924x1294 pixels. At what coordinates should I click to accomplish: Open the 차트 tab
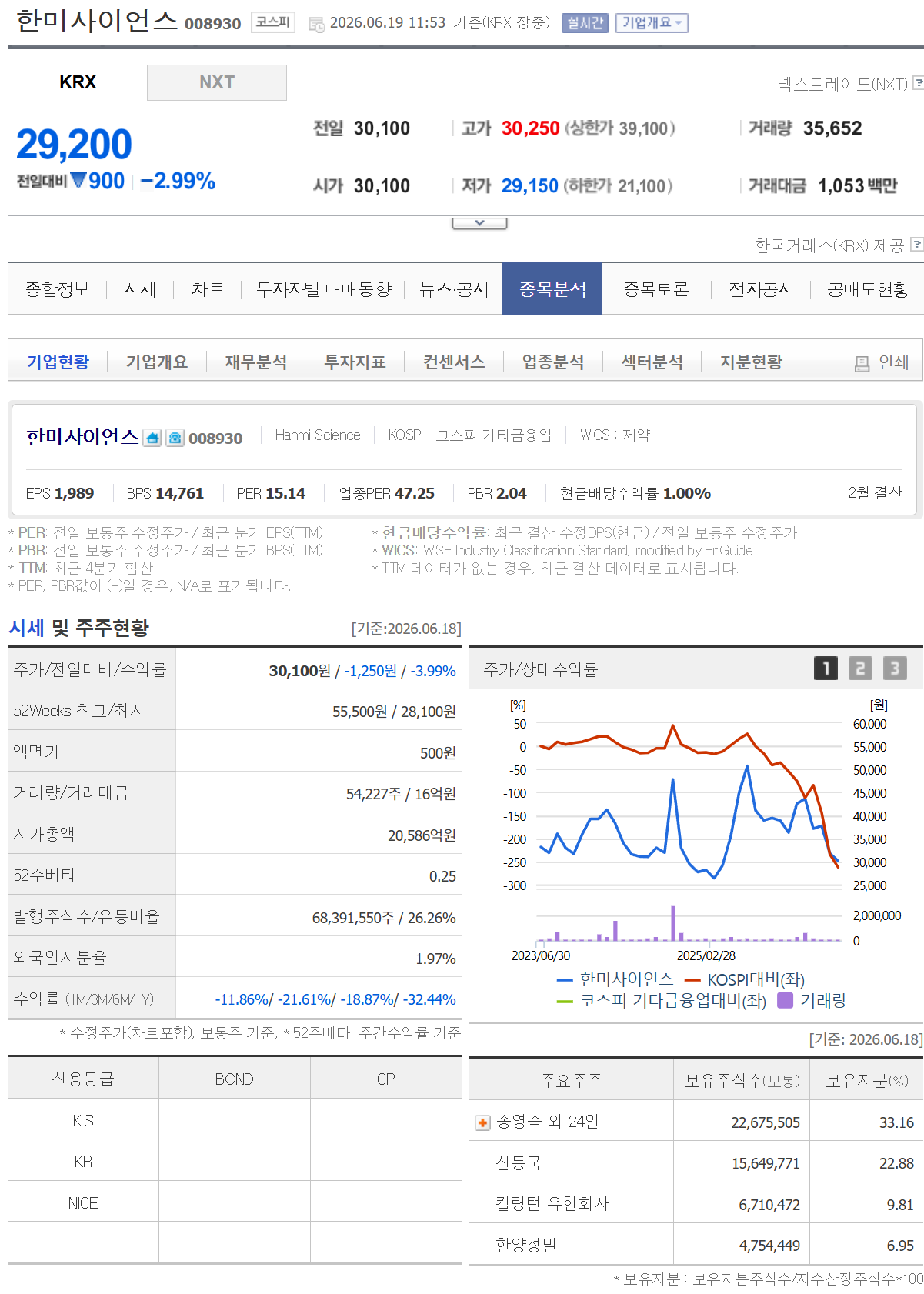pos(208,289)
